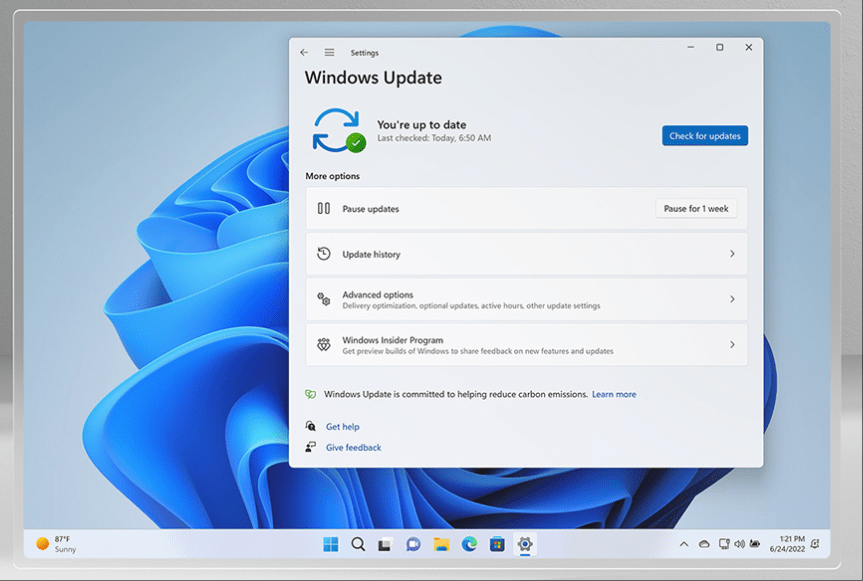Expand Update history with its chevron
This screenshot has width=863, height=581.
[732, 254]
